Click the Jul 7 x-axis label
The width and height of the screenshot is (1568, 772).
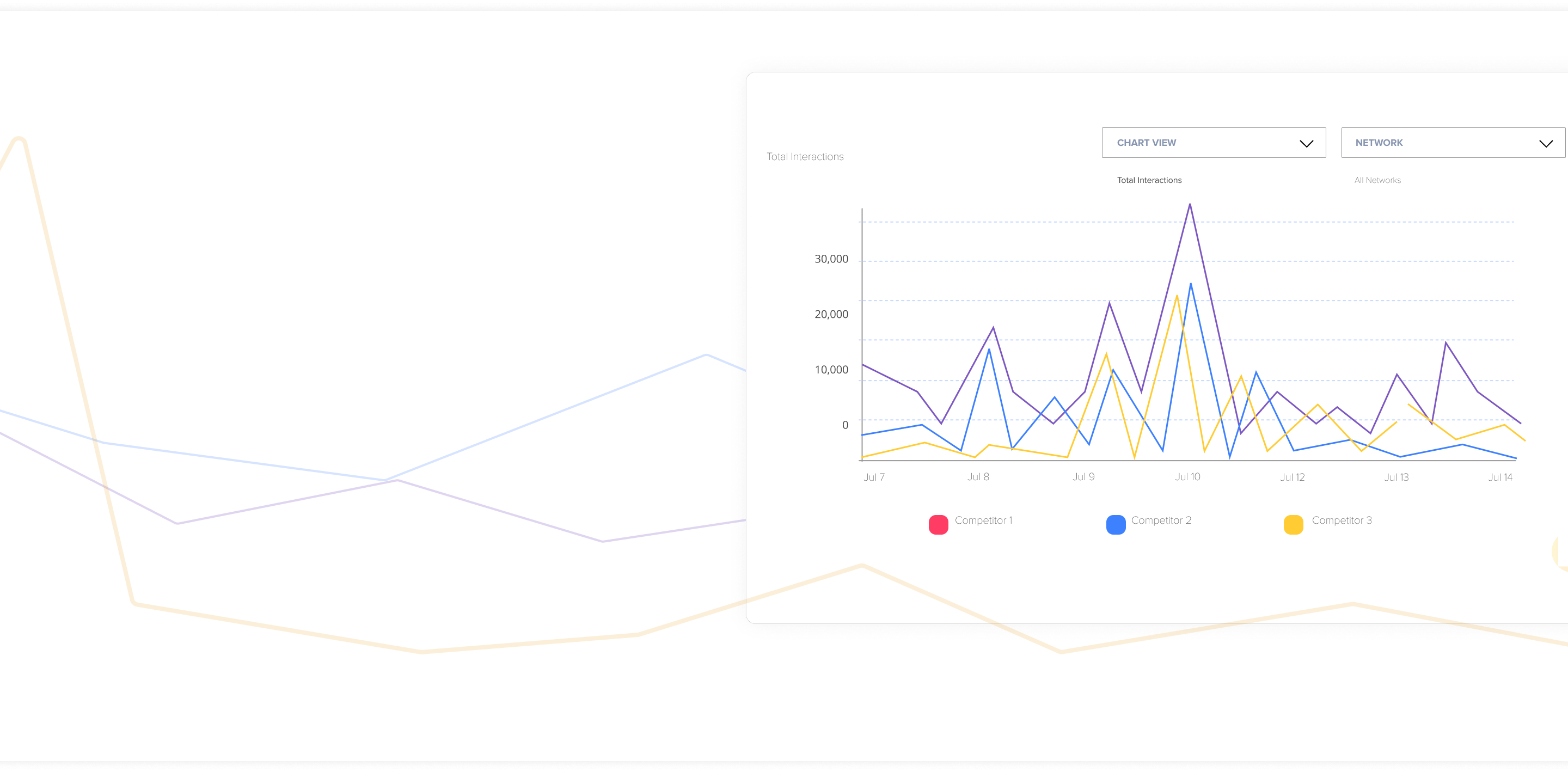(873, 477)
